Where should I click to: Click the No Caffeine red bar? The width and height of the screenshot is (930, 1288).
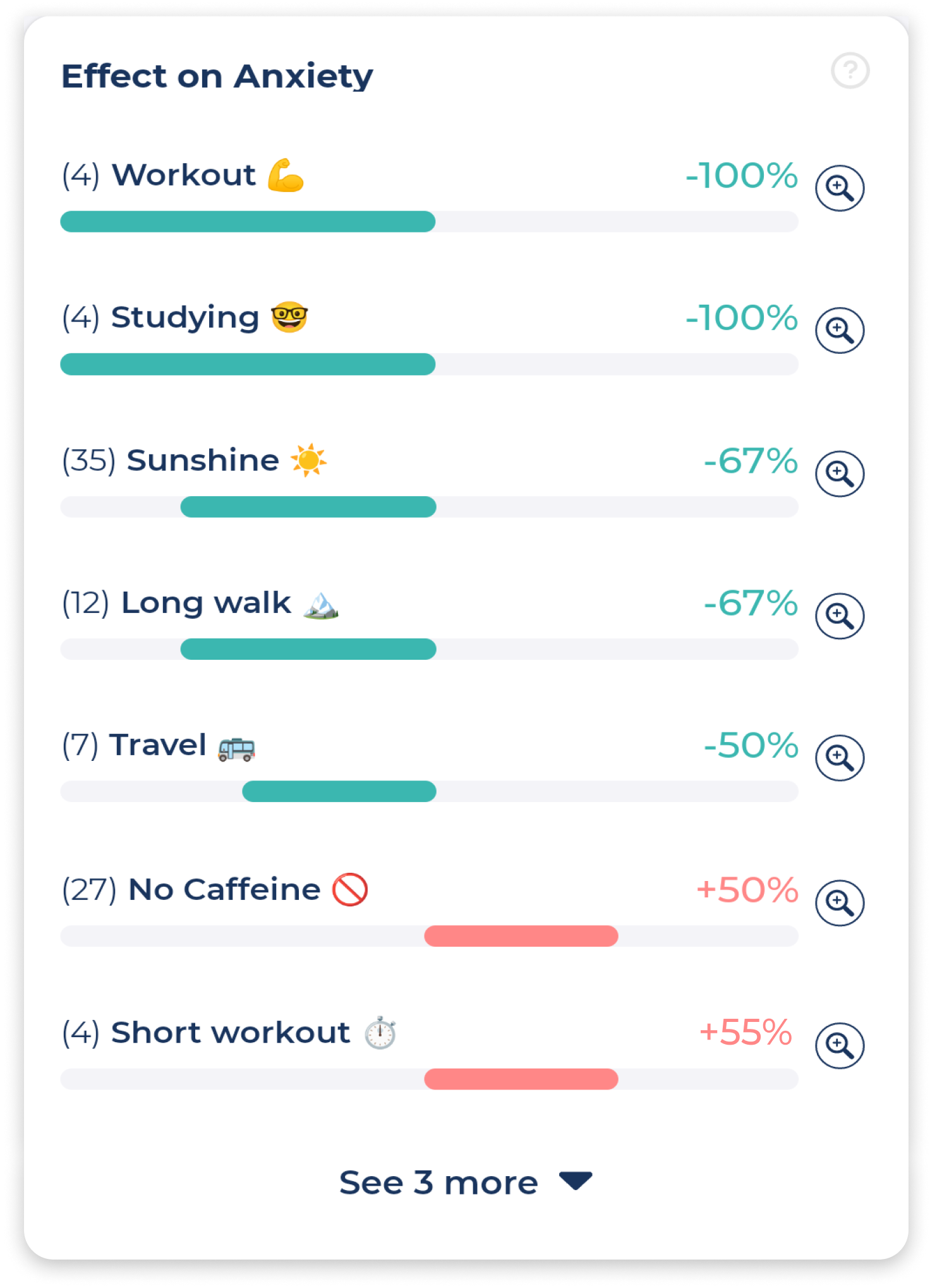[521, 936]
